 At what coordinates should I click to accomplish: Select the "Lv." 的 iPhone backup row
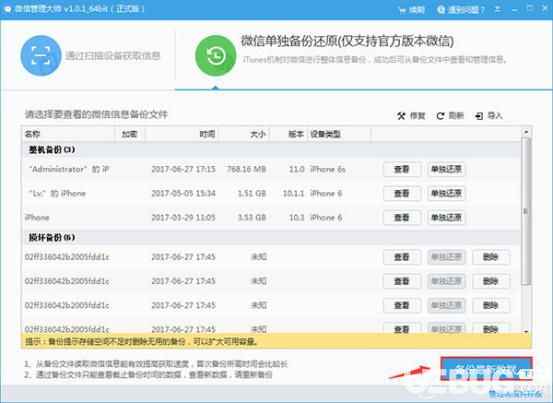(x=271, y=194)
